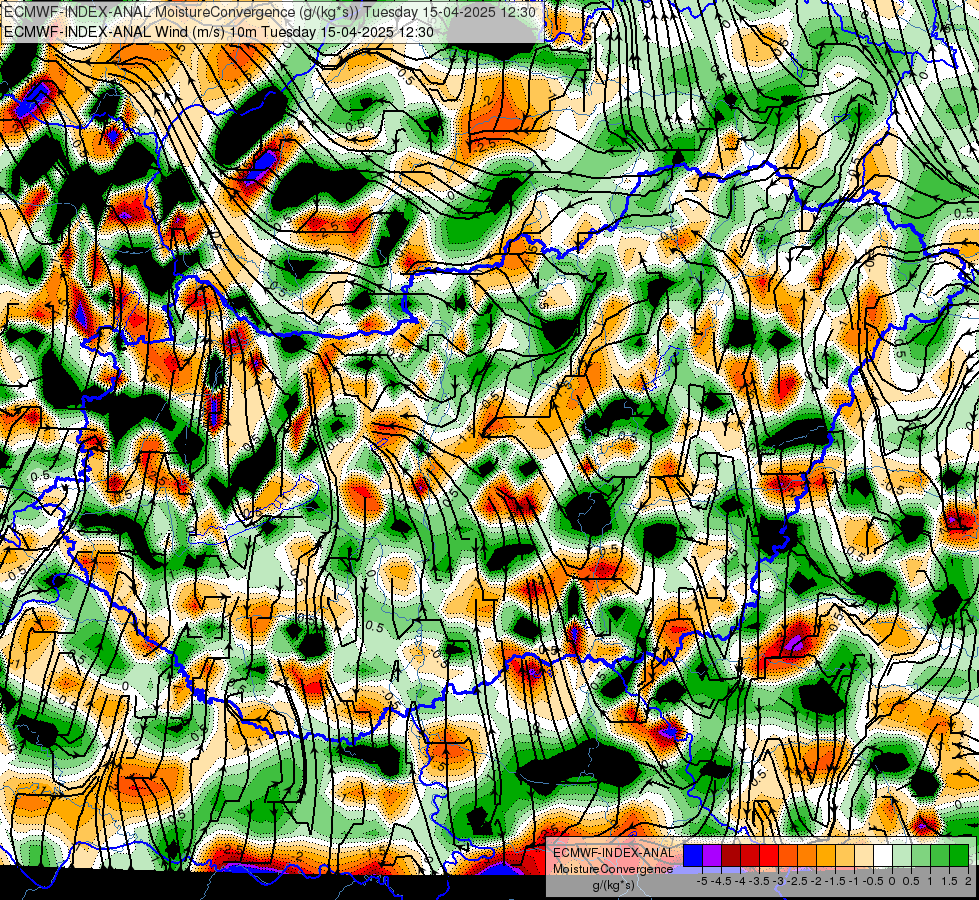
Task: Click the g/(kg*s) unit label in legend
Action: click(613, 885)
